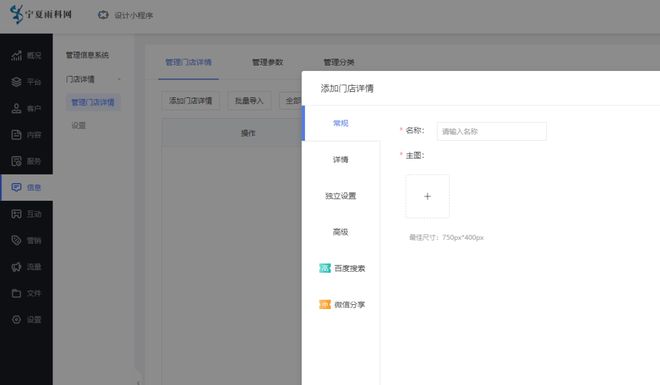Select the 微信分享 tab in the dialog

(x=342, y=304)
